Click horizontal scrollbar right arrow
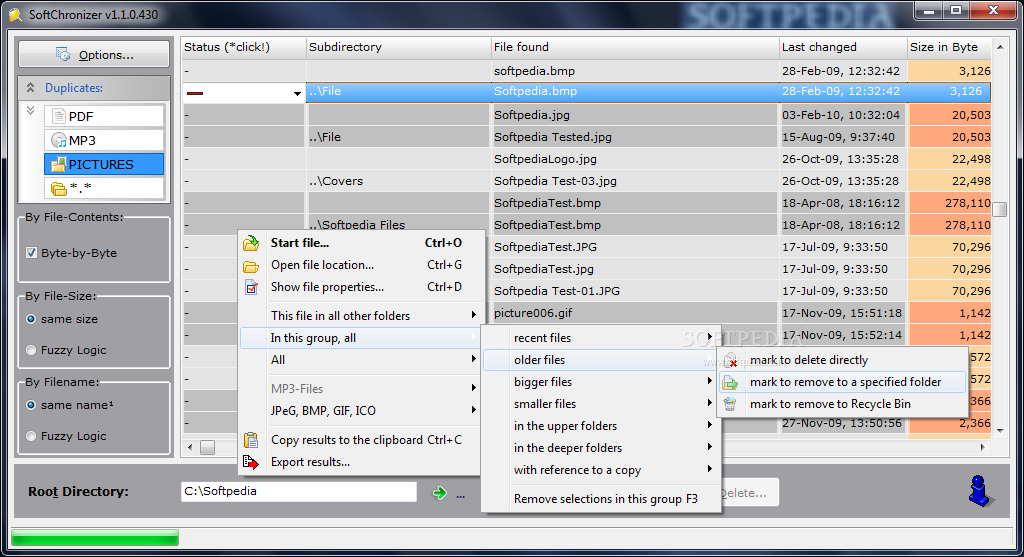 click(982, 447)
